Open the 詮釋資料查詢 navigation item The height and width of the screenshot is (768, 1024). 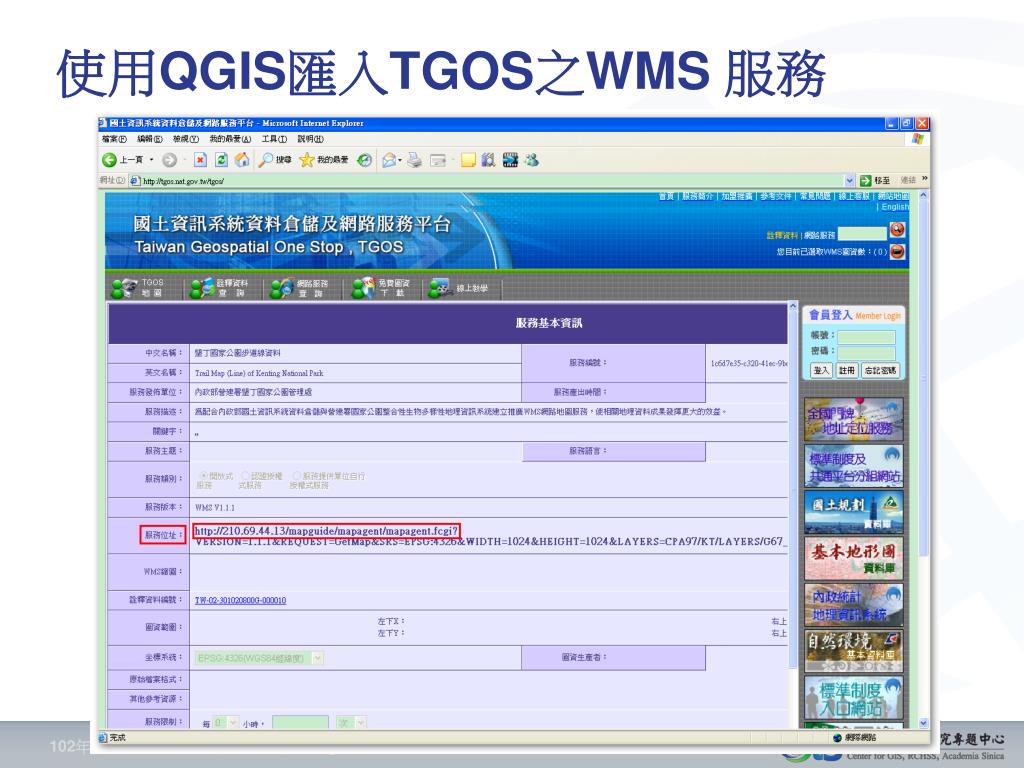219,288
